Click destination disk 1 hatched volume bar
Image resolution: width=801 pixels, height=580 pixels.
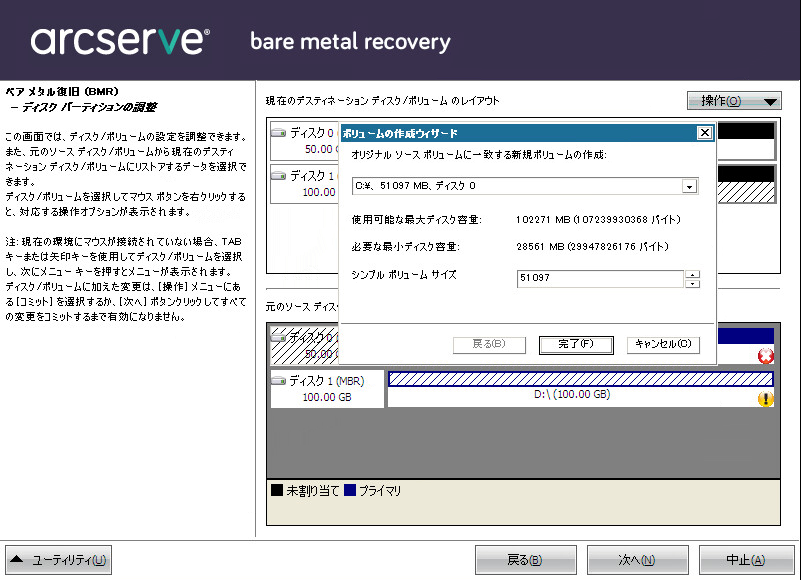coord(746,192)
